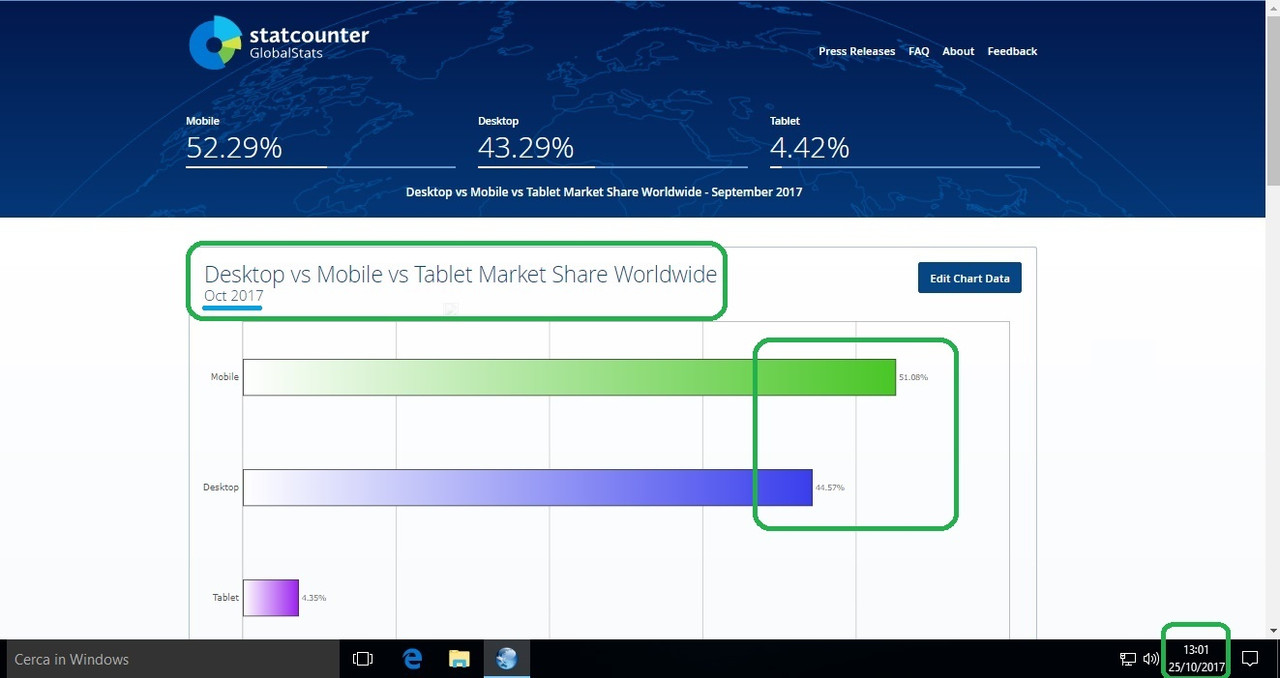This screenshot has height=678, width=1280.
Task: Open the network icon in system tray
Action: 1127,659
